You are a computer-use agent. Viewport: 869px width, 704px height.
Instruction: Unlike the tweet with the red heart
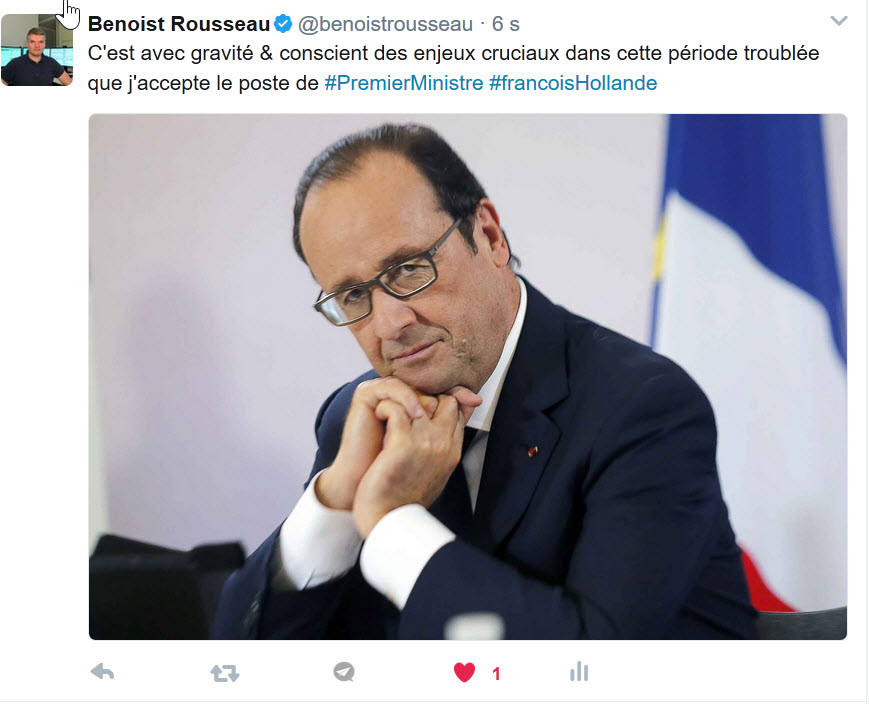[x=464, y=672]
